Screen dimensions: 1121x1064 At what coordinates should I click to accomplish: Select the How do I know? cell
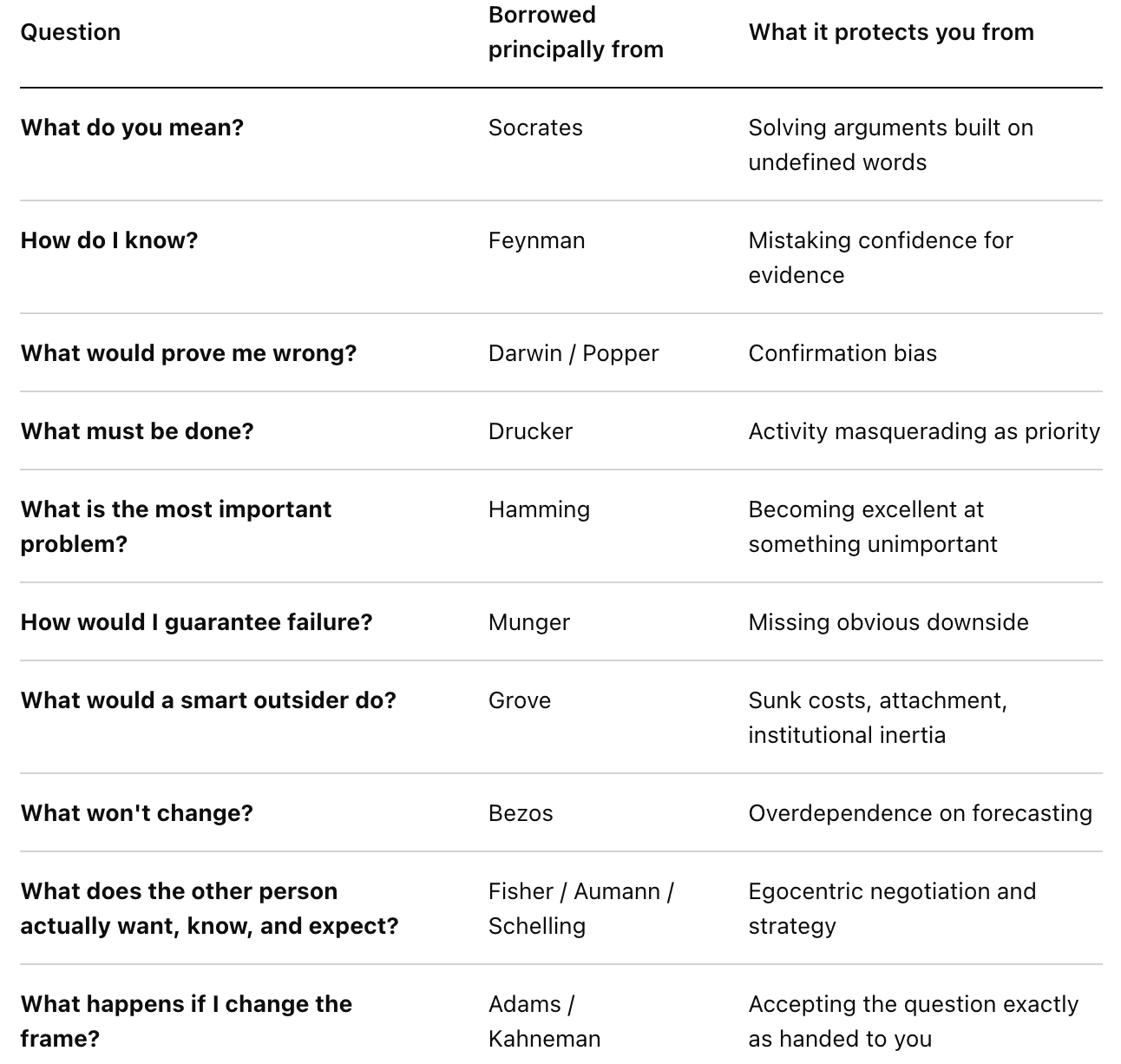pyautogui.click(x=109, y=240)
